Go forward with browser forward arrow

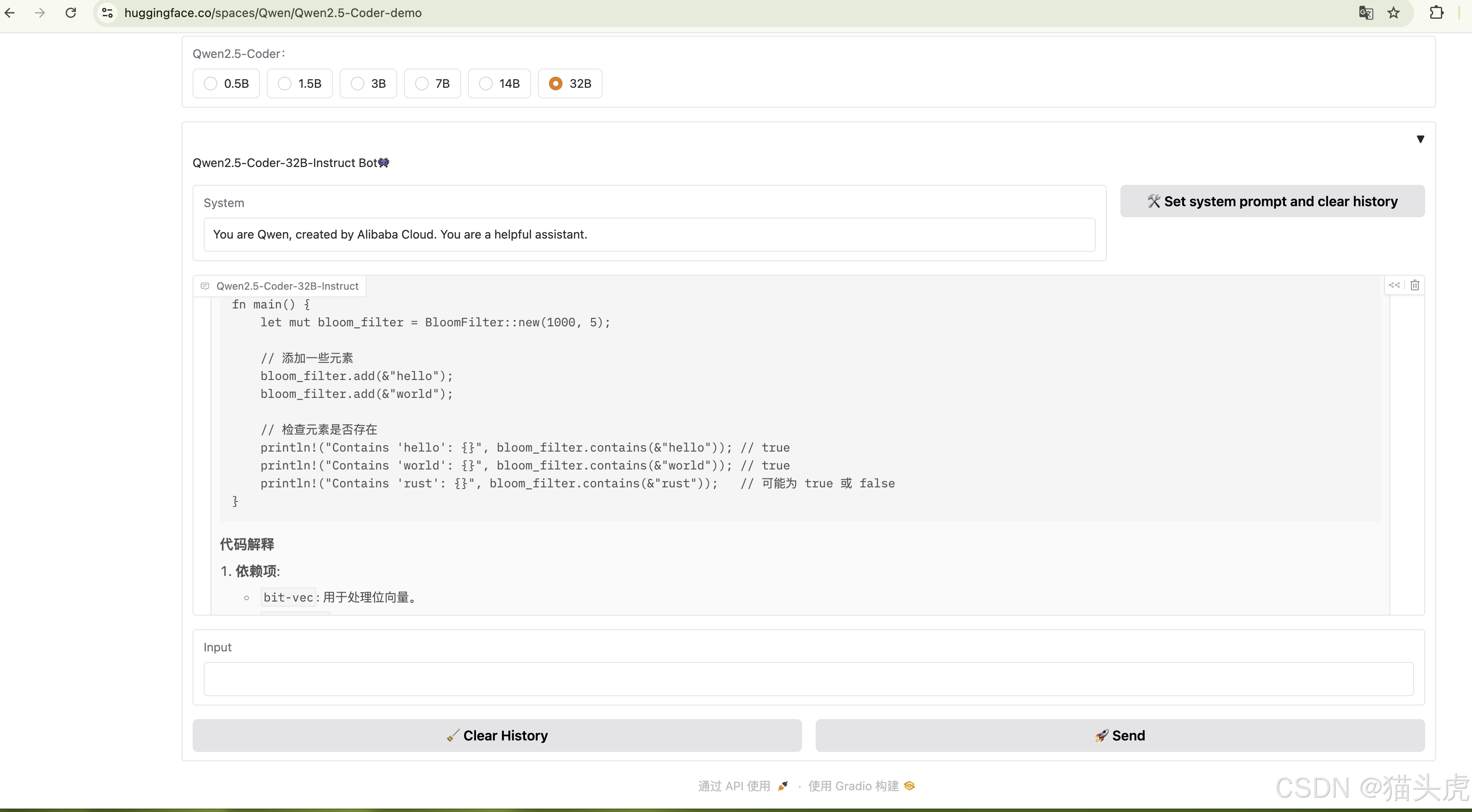(x=40, y=13)
